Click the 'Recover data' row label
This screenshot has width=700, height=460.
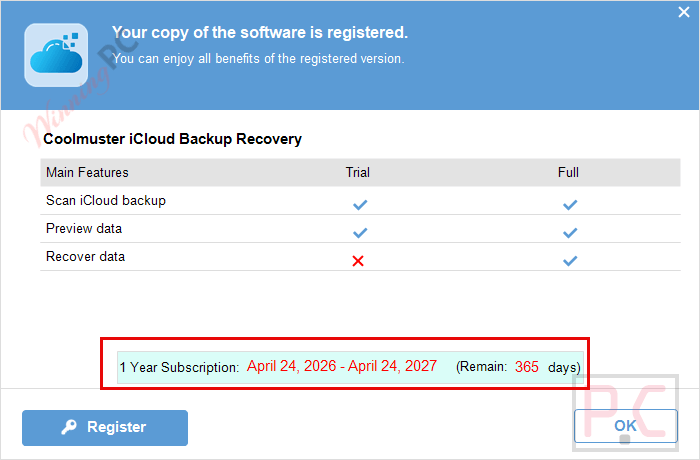pyautogui.click(x=85, y=257)
